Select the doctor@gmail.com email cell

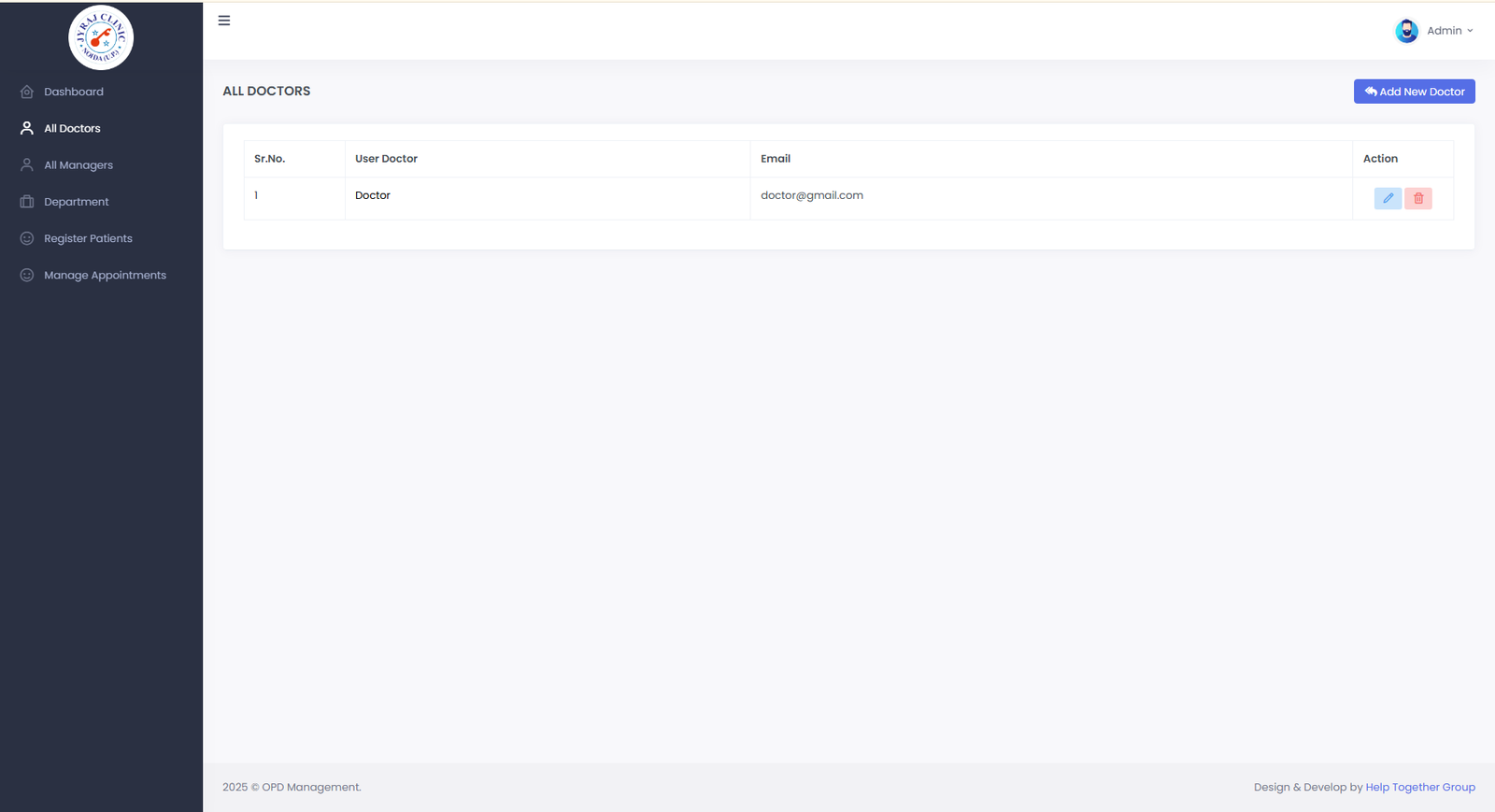point(1051,198)
